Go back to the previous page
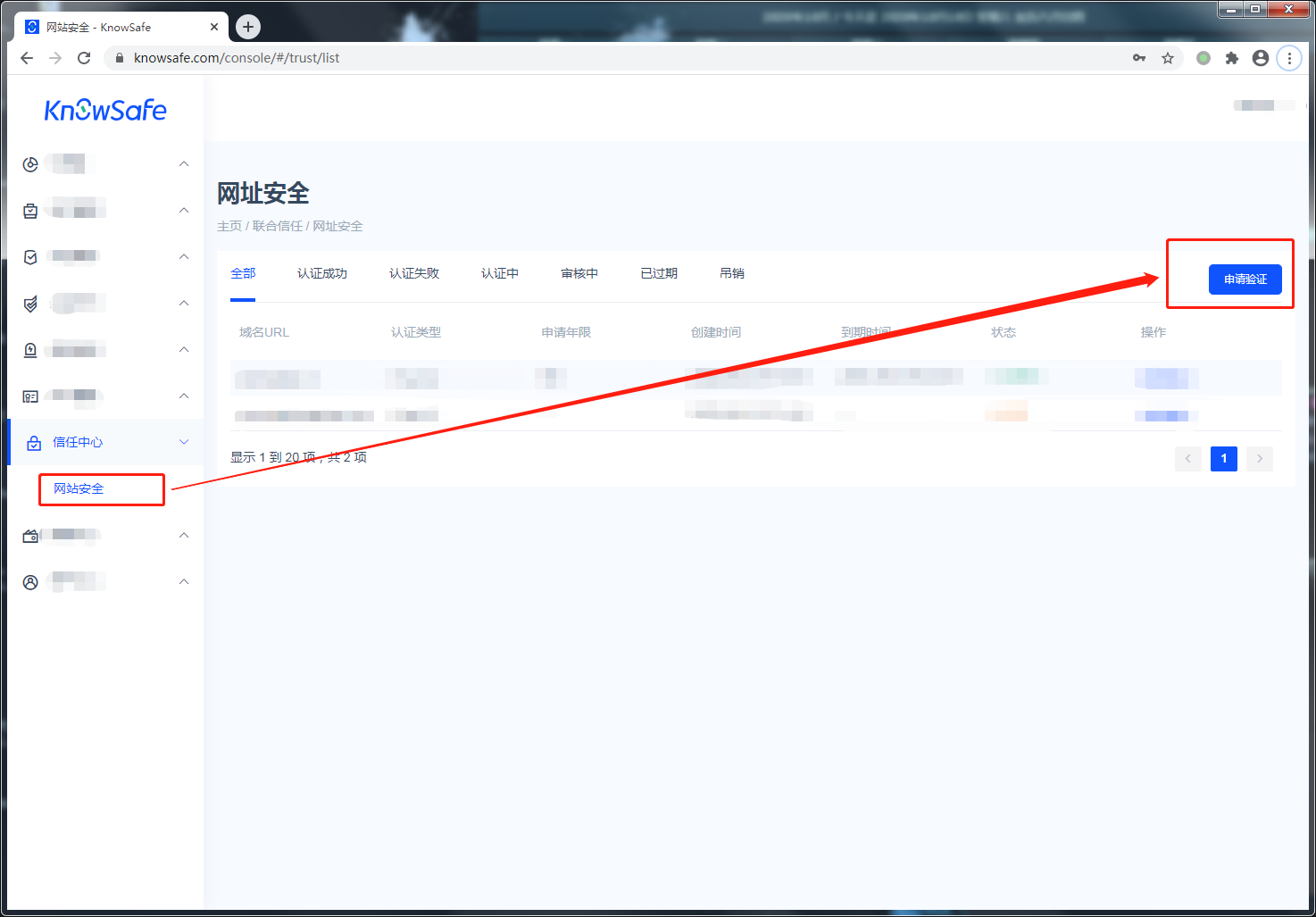Viewport: 1316px width, 917px height. pyautogui.click(x=27, y=58)
